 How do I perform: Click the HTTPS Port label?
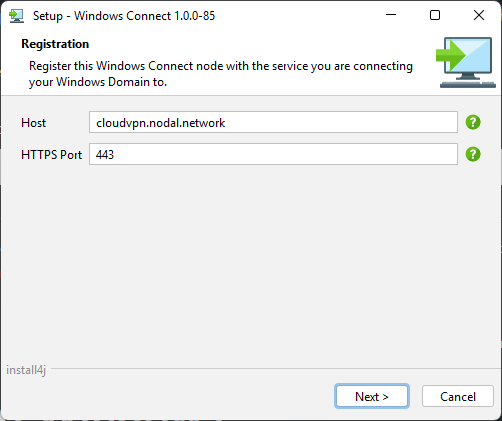point(51,155)
